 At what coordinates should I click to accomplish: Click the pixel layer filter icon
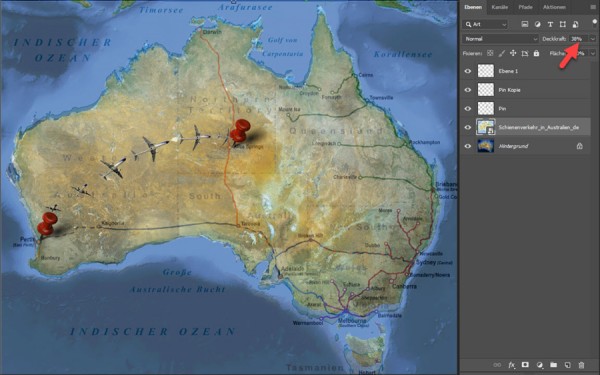click(525, 24)
